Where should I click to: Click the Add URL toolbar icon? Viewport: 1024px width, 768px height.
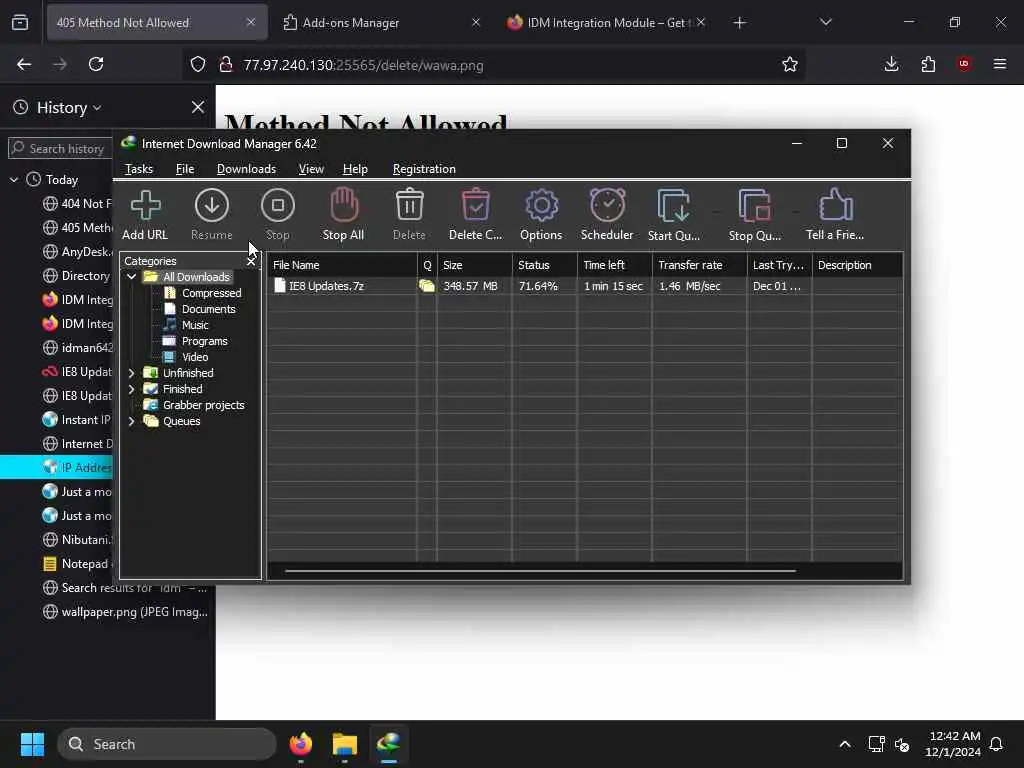coord(145,206)
